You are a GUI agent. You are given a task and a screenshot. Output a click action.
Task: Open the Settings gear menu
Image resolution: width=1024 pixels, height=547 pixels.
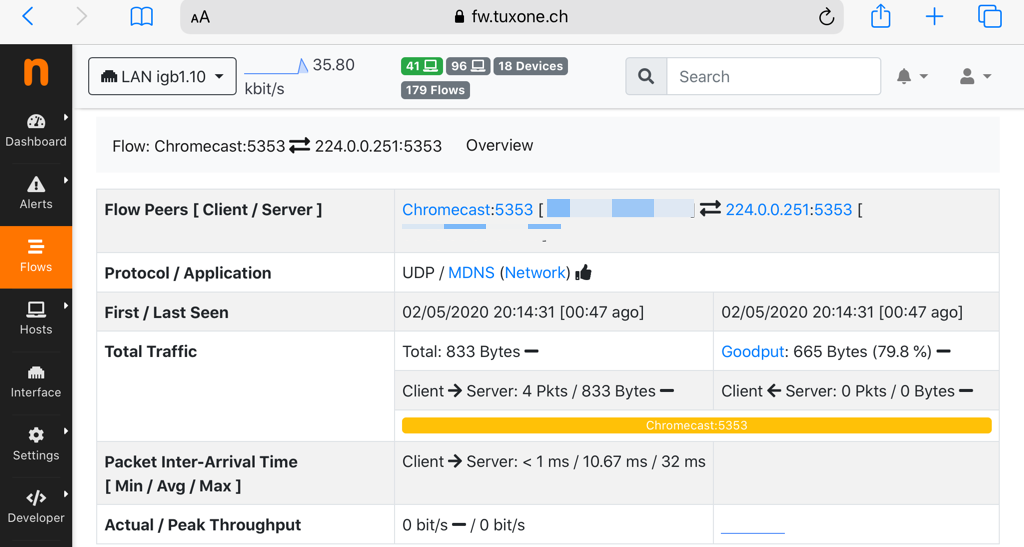click(x=36, y=444)
